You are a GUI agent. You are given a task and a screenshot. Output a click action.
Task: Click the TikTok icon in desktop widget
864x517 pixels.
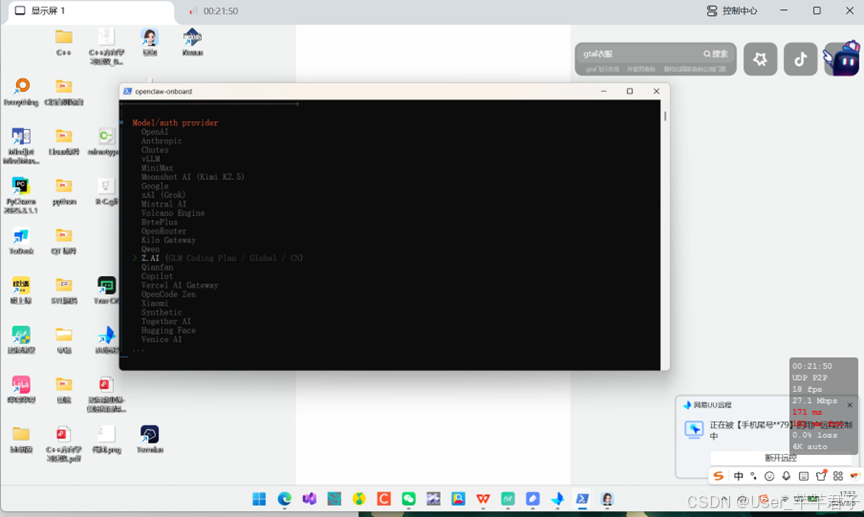point(800,58)
